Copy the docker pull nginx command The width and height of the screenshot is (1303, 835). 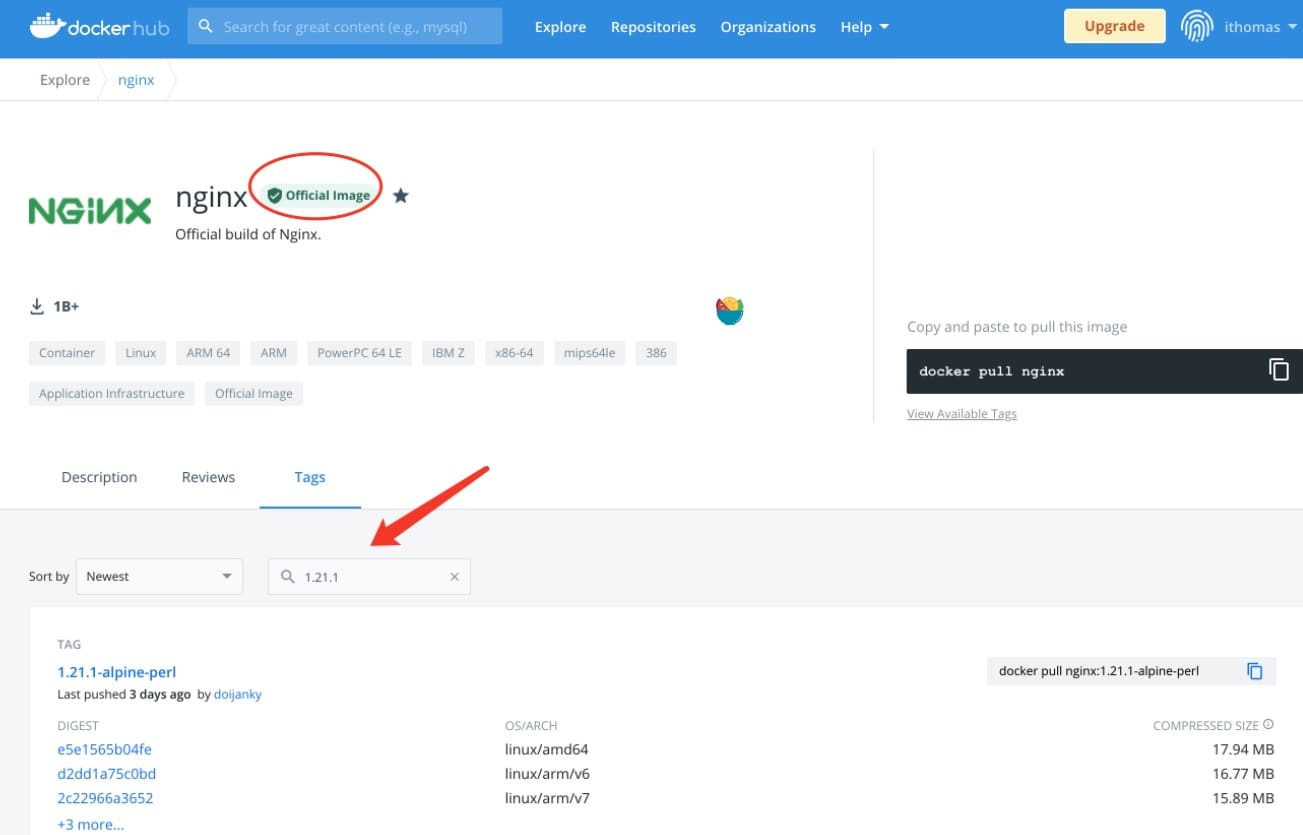1279,369
